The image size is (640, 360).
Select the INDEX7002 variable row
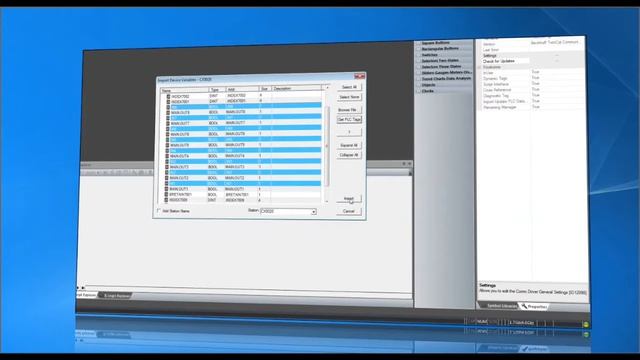click(x=243, y=96)
